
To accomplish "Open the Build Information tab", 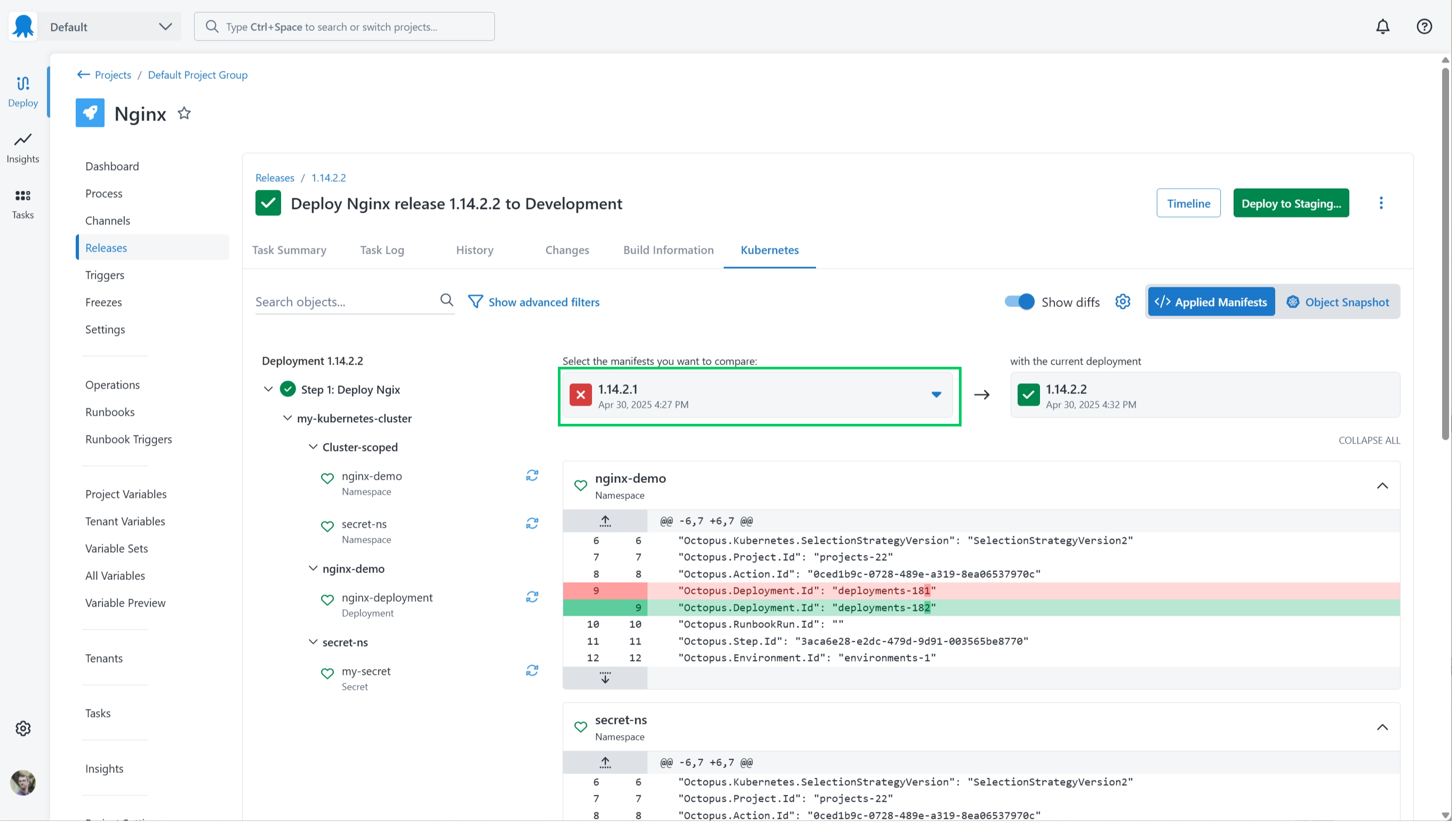I will tap(668, 249).
